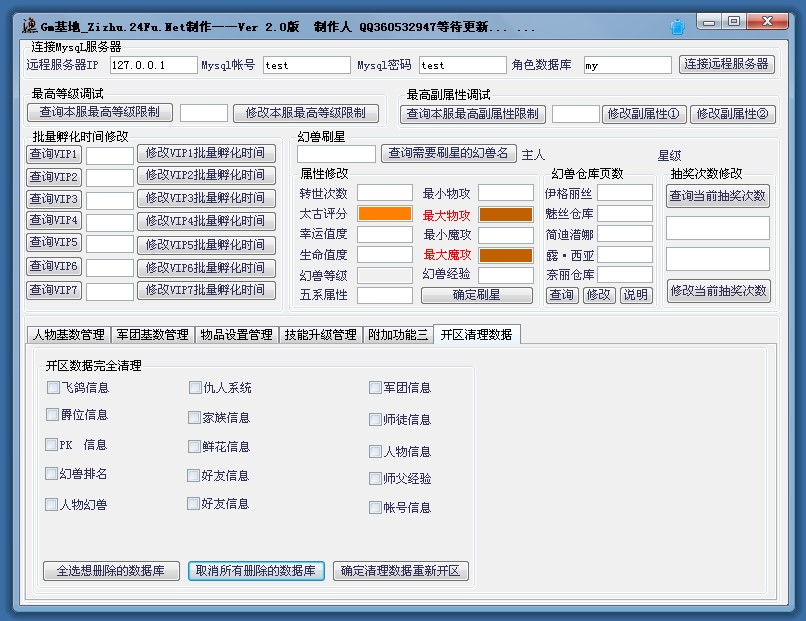Click the 查询VIP3 button

point(54,199)
